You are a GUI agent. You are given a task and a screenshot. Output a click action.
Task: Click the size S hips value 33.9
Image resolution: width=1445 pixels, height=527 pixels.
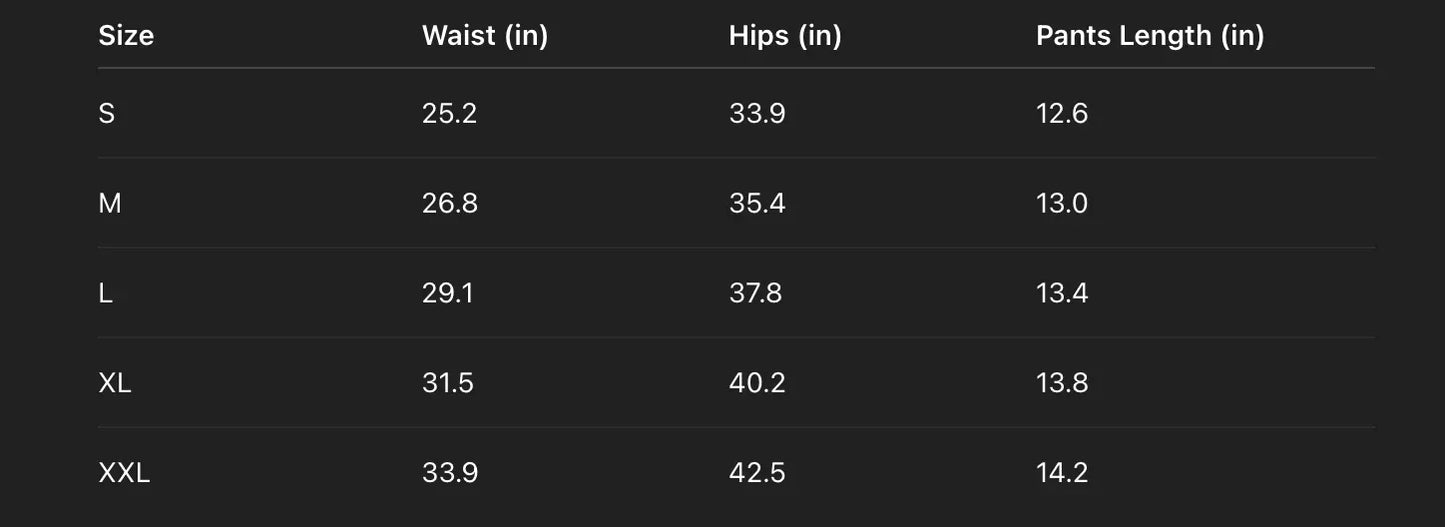(x=757, y=113)
